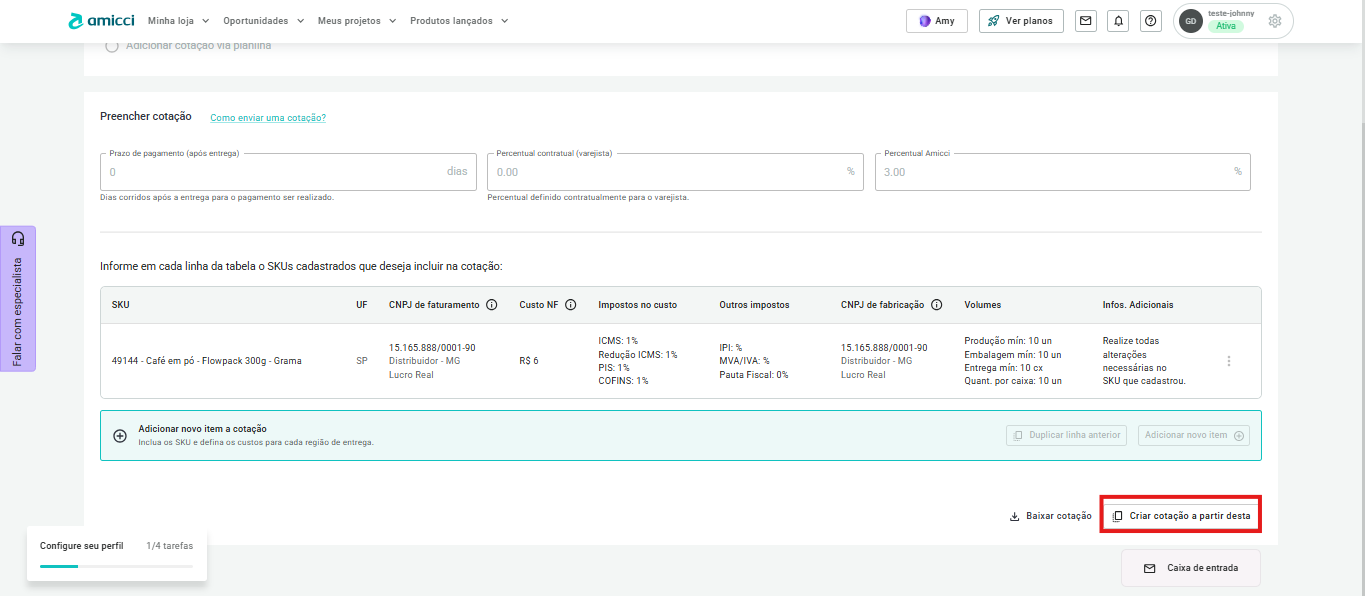Click ICMS: 1% tax text

click(618, 341)
